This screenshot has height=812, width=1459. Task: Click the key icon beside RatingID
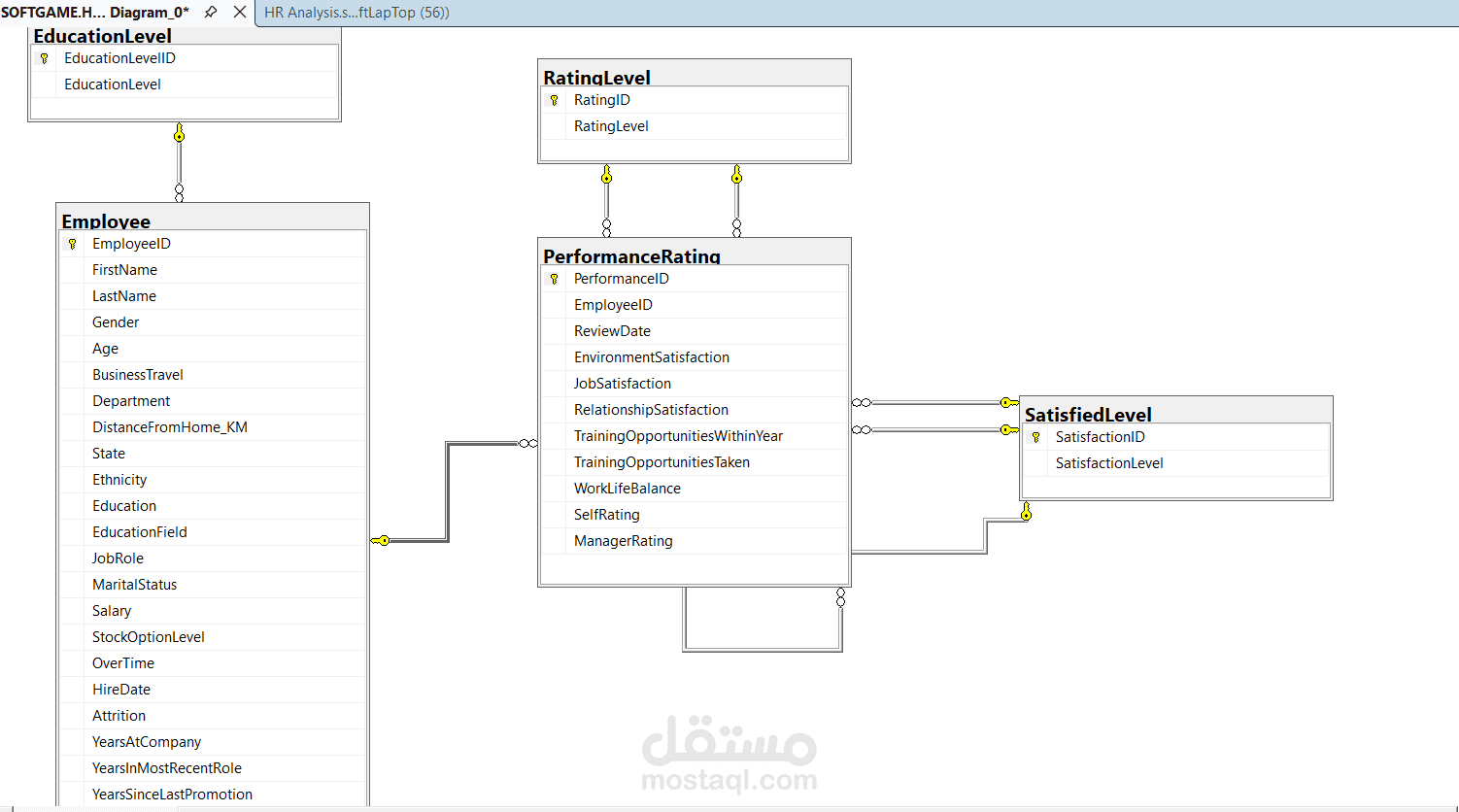pyautogui.click(x=554, y=99)
